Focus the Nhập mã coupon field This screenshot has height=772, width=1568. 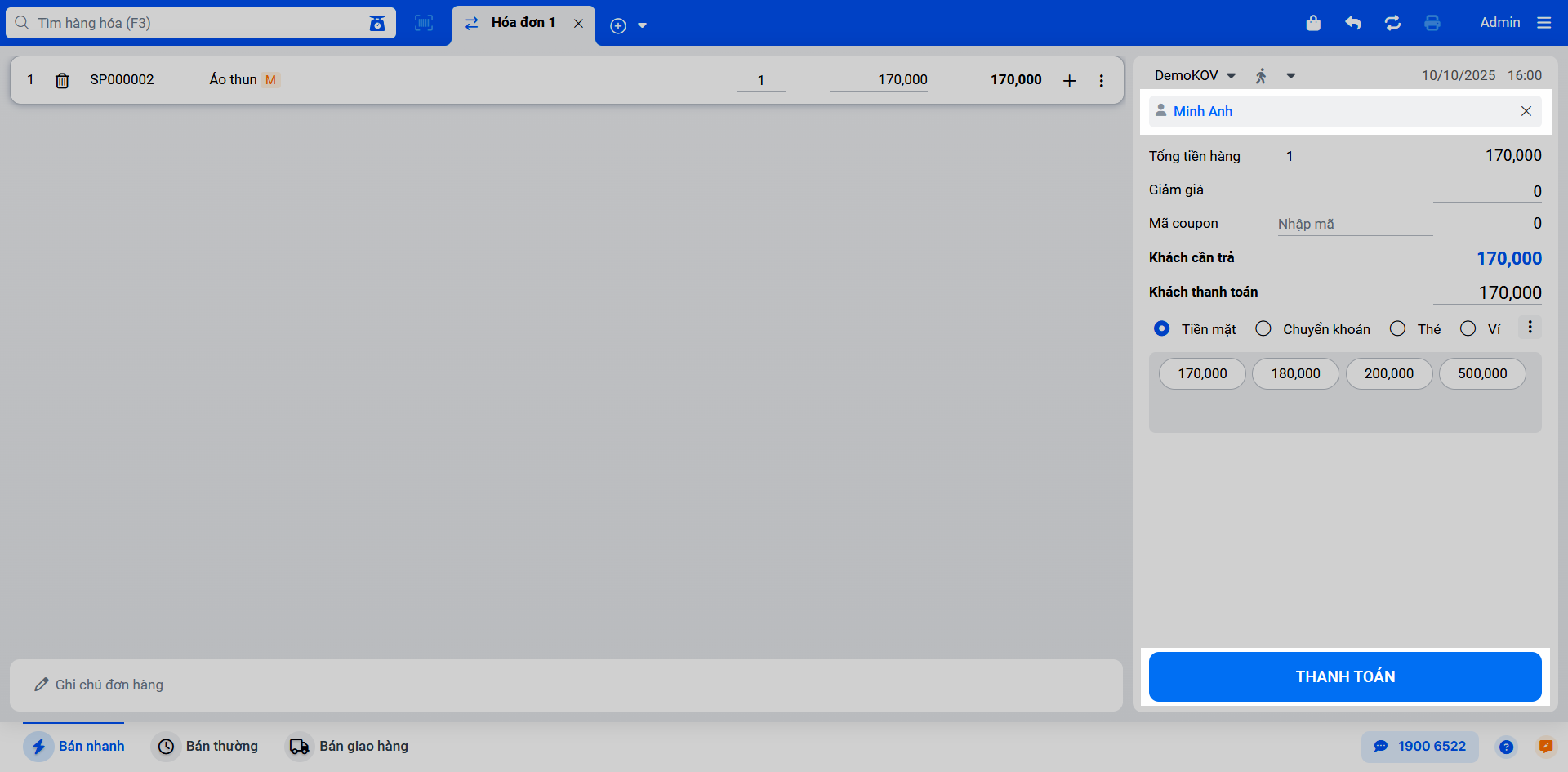coord(1355,224)
